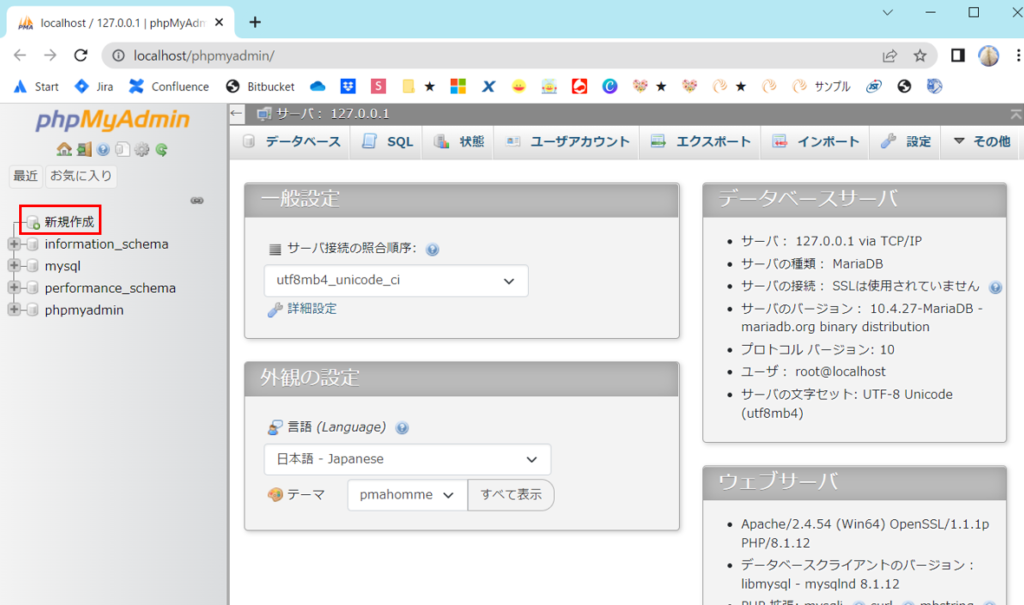Open the 詳細設定 link
This screenshot has width=1024, height=605.
pos(311,309)
